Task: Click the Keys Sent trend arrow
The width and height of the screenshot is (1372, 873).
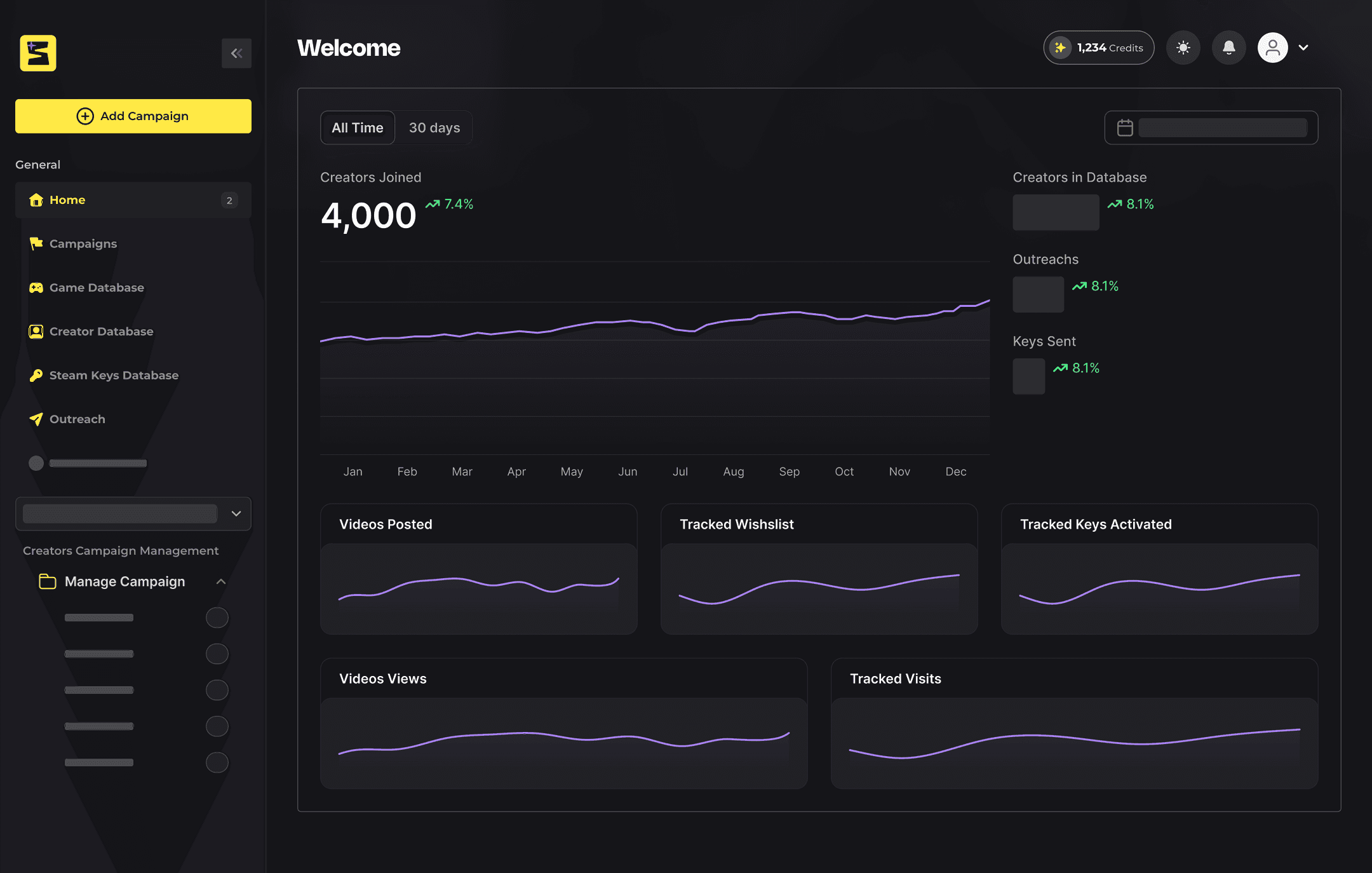Action: point(1060,368)
